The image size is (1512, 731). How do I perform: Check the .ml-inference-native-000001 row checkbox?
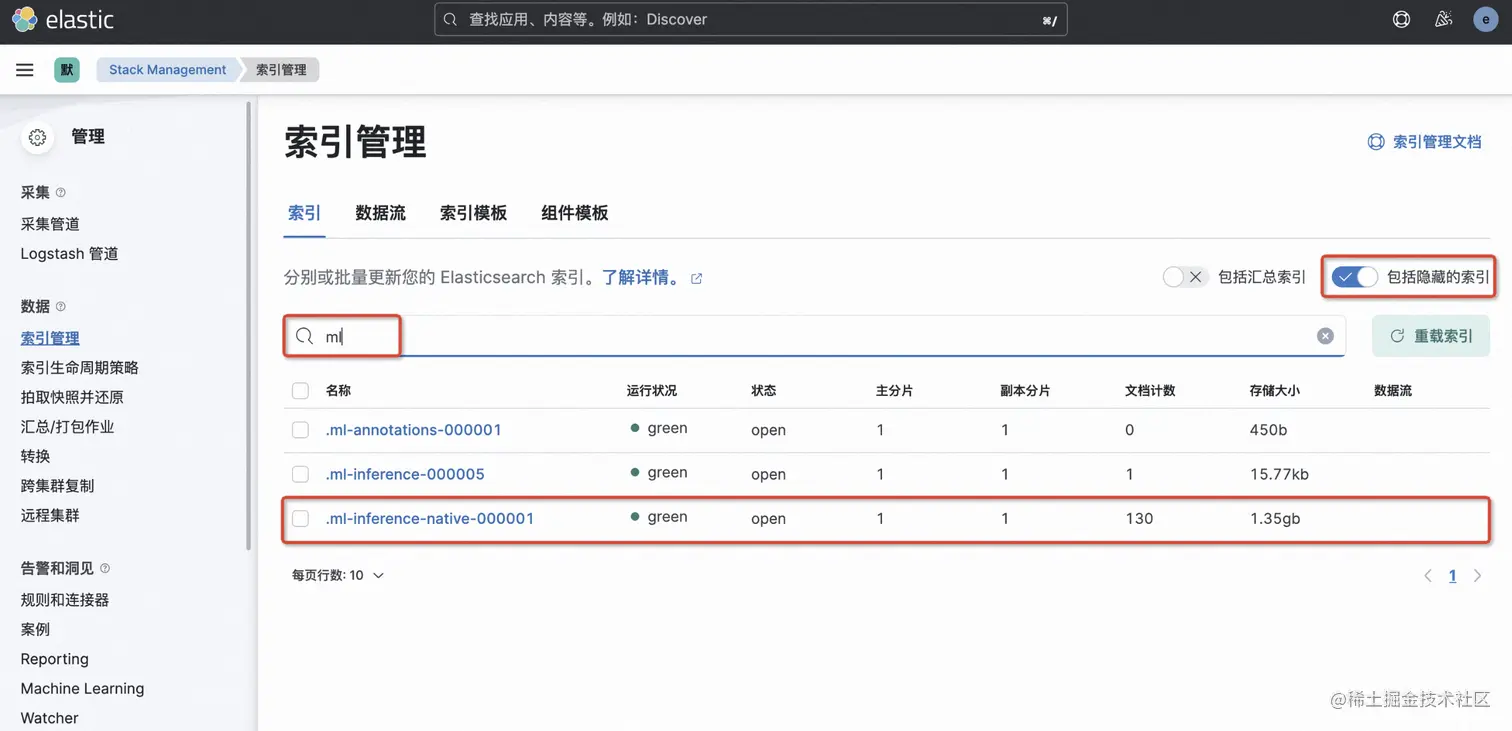click(x=300, y=518)
